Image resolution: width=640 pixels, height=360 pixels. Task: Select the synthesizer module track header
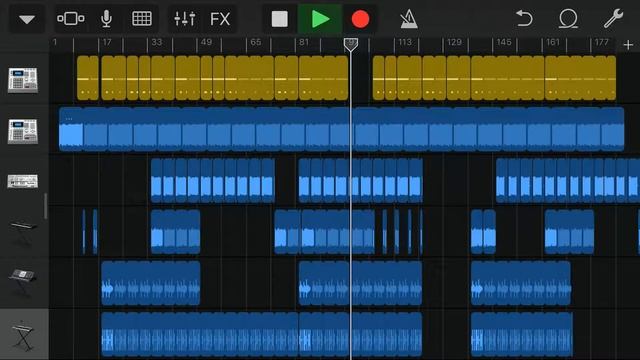pos(23,181)
